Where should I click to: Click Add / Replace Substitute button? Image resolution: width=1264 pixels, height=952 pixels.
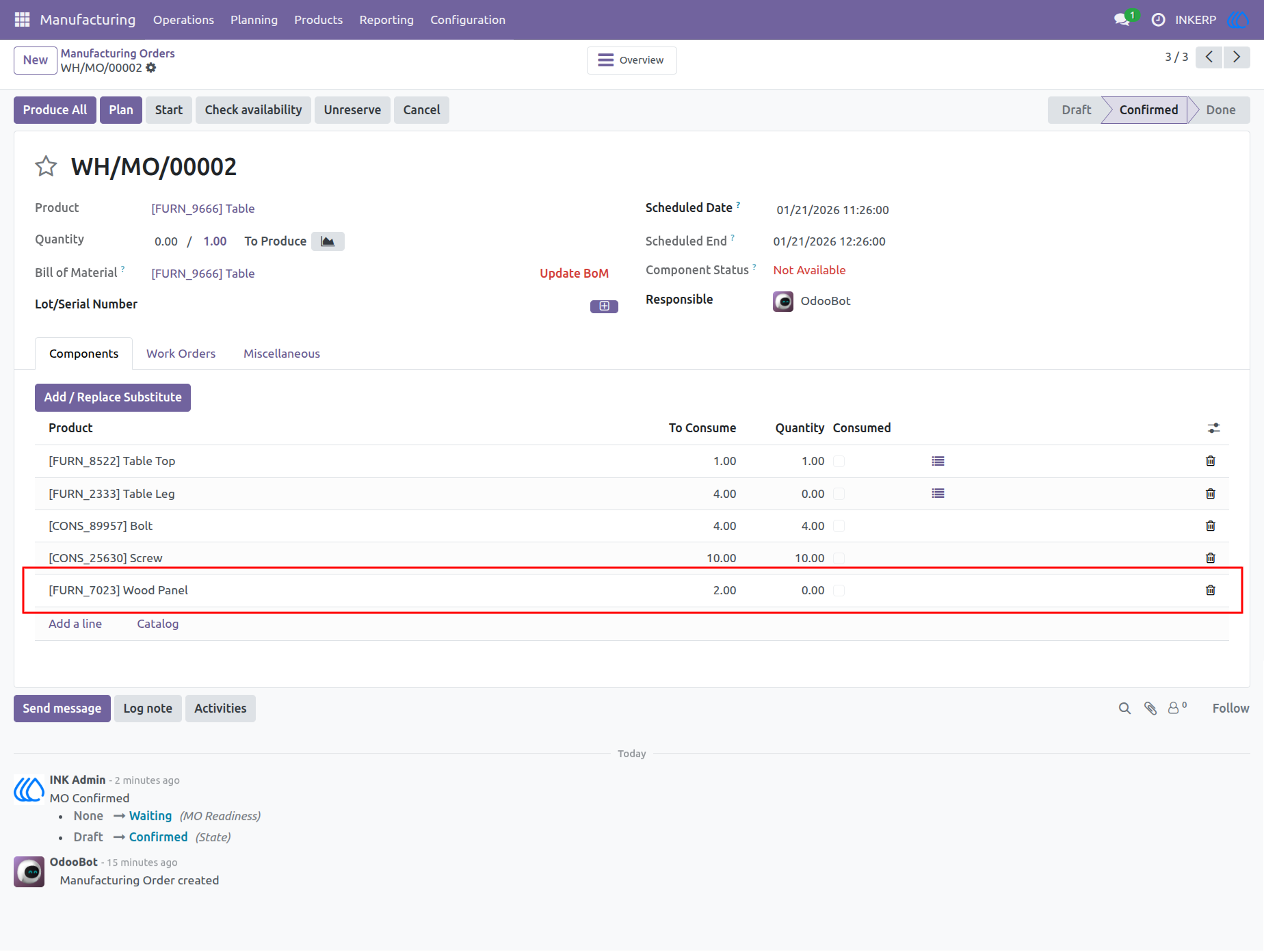[113, 397]
